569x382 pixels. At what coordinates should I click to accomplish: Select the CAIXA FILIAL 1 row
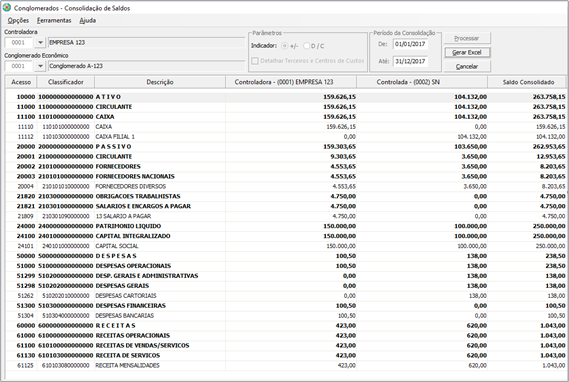click(286, 137)
